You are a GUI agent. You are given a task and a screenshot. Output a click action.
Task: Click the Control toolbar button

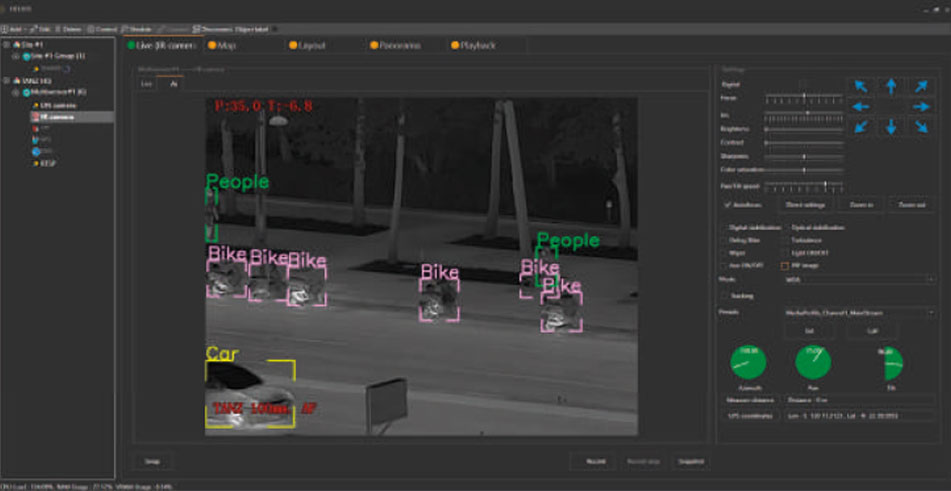click(x=101, y=29)
